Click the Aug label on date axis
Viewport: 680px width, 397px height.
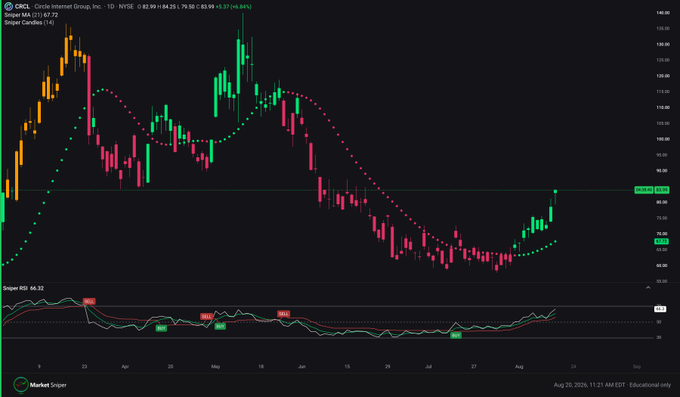[519, 367]
